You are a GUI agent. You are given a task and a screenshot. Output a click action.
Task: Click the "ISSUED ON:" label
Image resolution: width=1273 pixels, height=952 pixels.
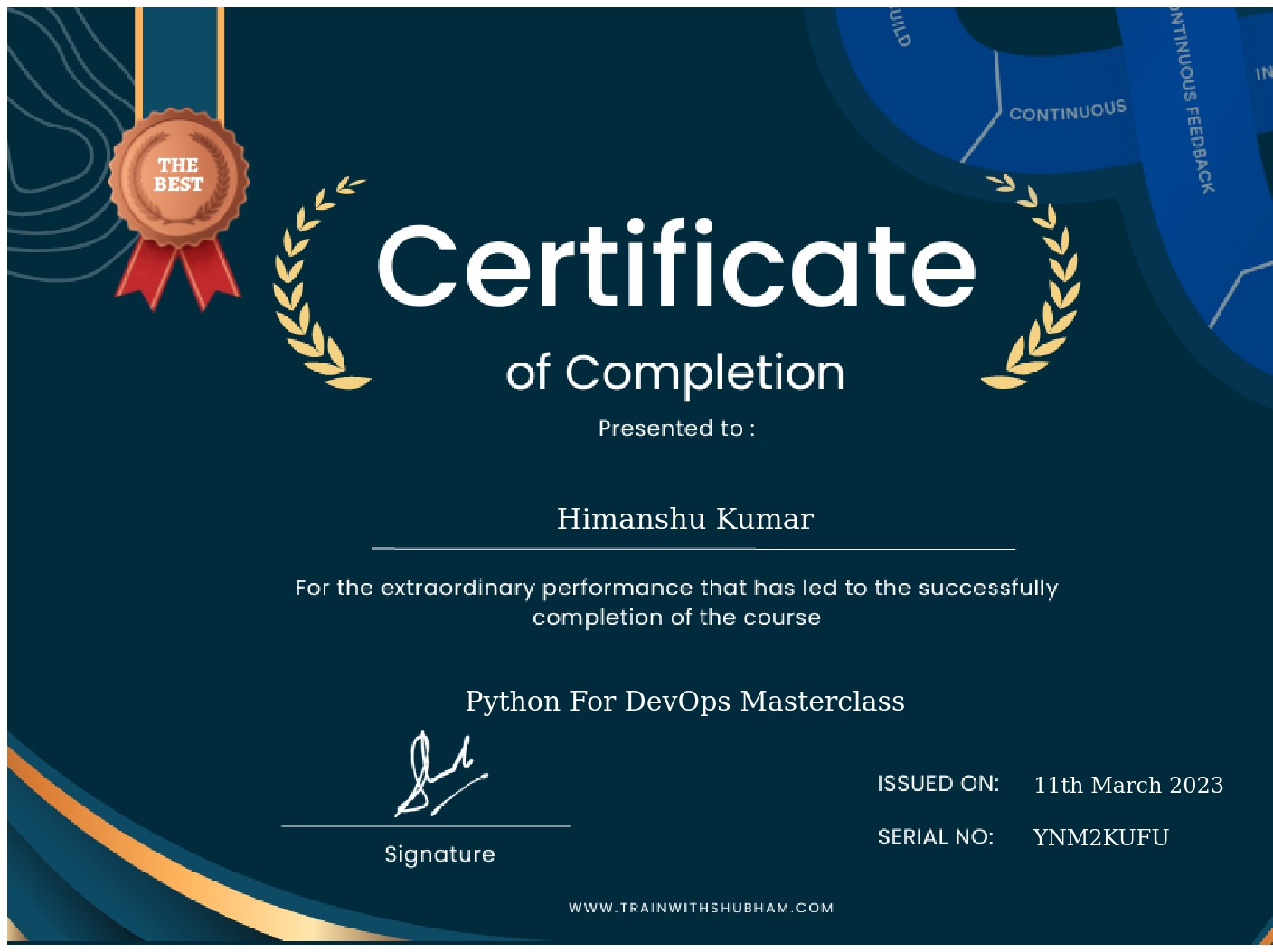point(938,784)
